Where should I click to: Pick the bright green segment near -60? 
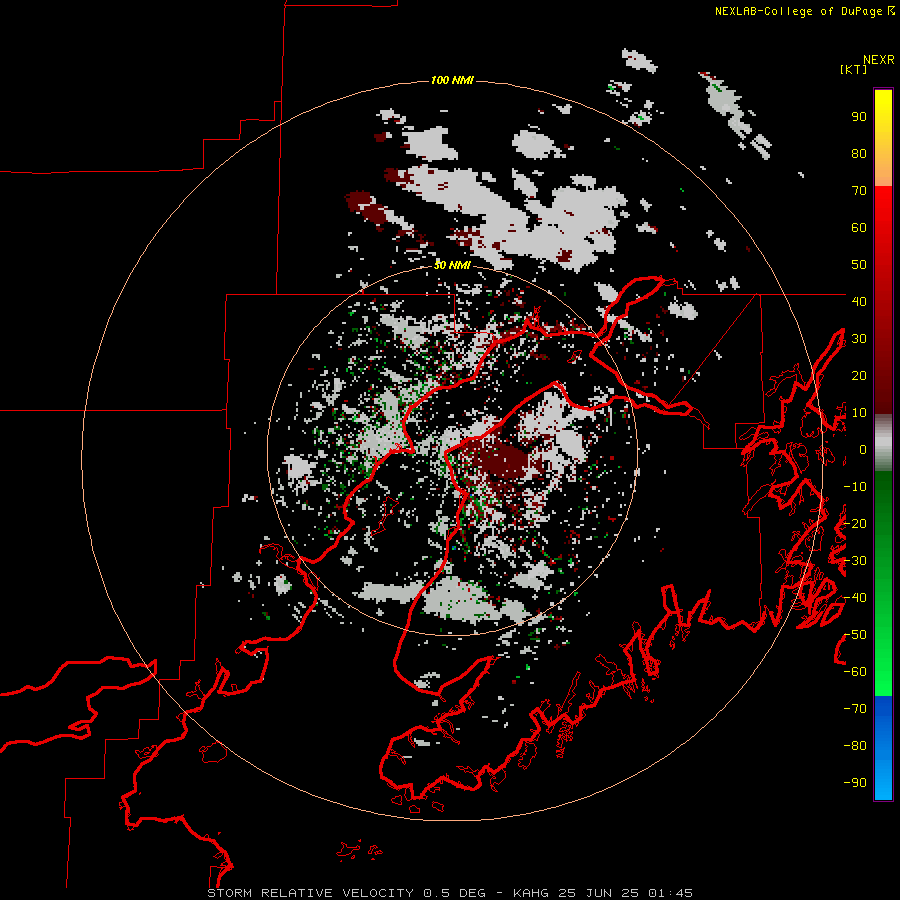coord(883,672)
